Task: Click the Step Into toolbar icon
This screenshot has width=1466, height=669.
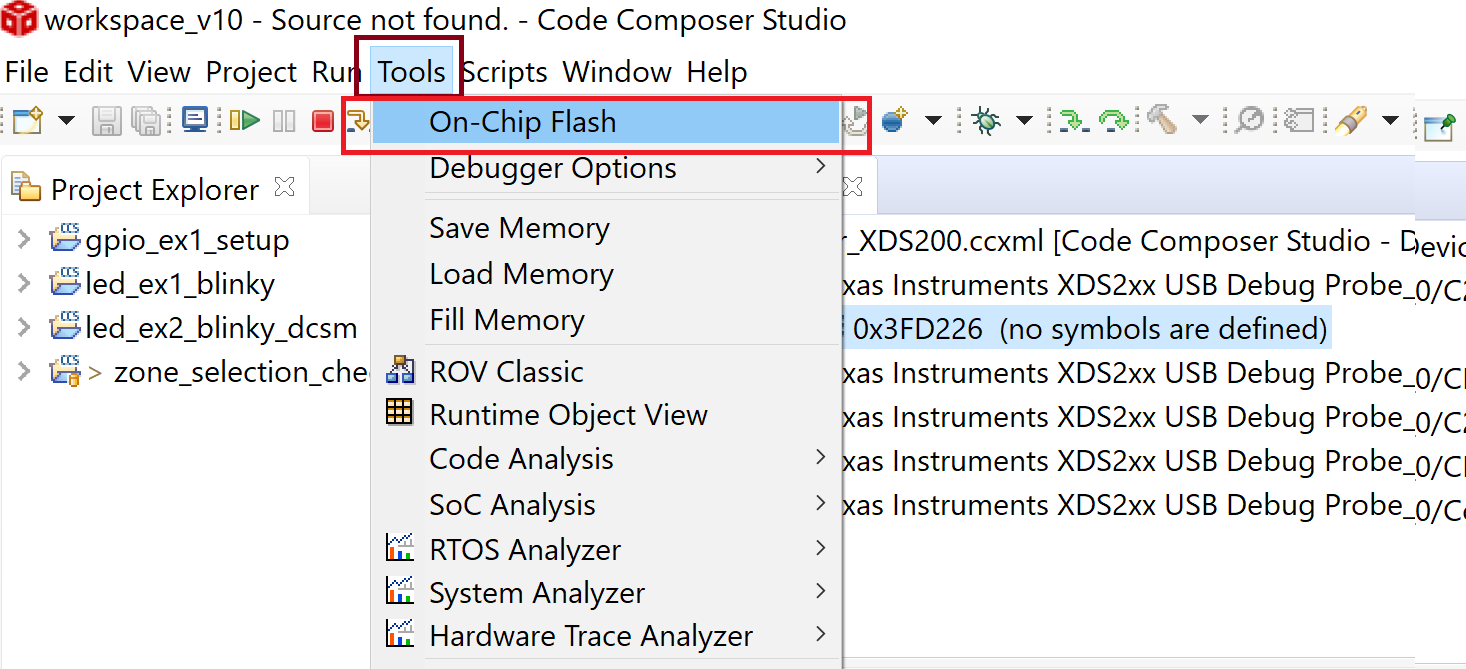Action: [1075, 119]
